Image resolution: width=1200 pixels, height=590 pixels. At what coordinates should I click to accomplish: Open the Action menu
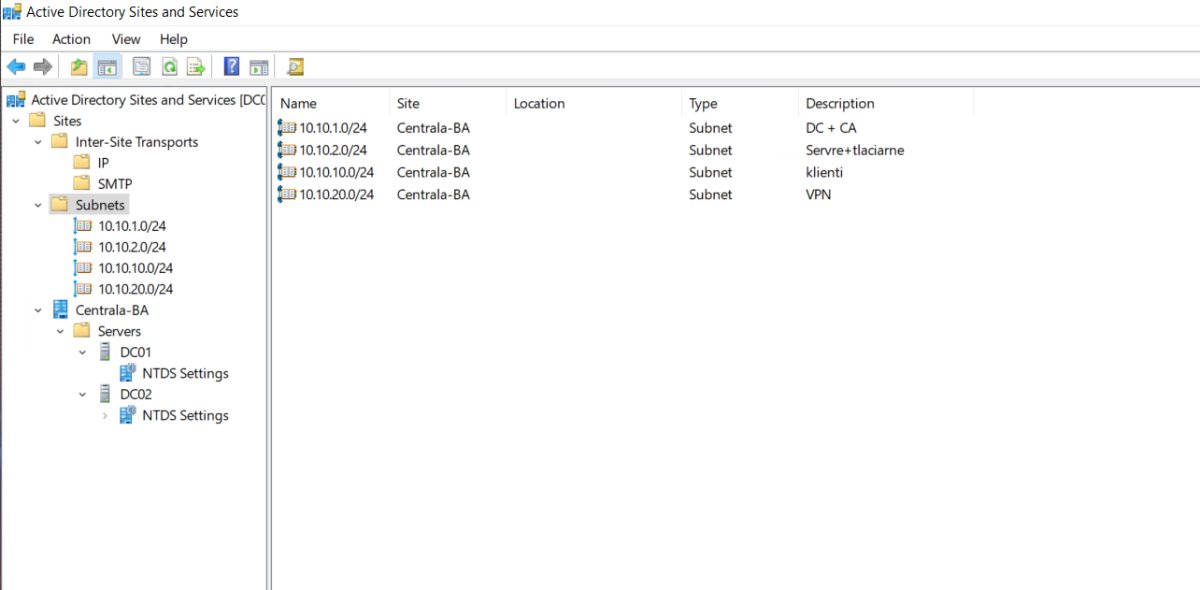pos(71,39)
